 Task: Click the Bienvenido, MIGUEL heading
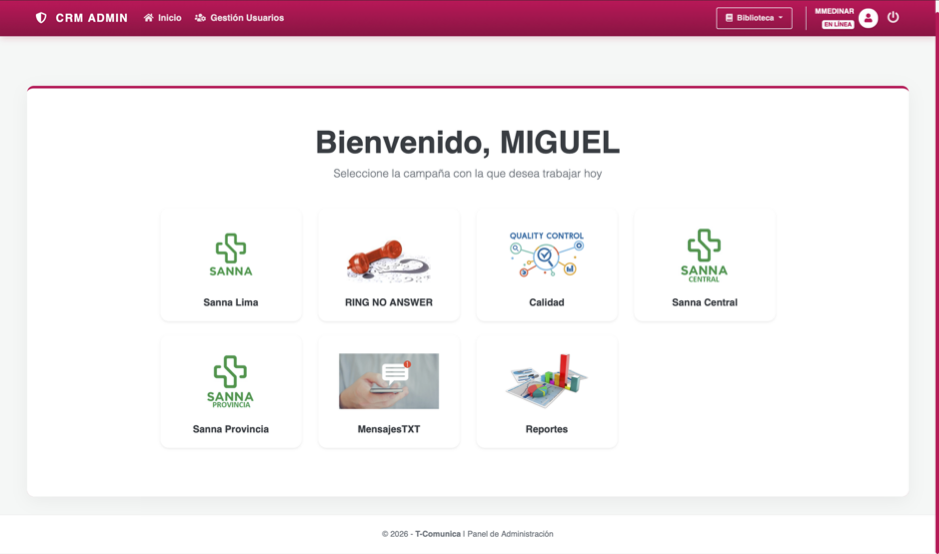[468, 143]
